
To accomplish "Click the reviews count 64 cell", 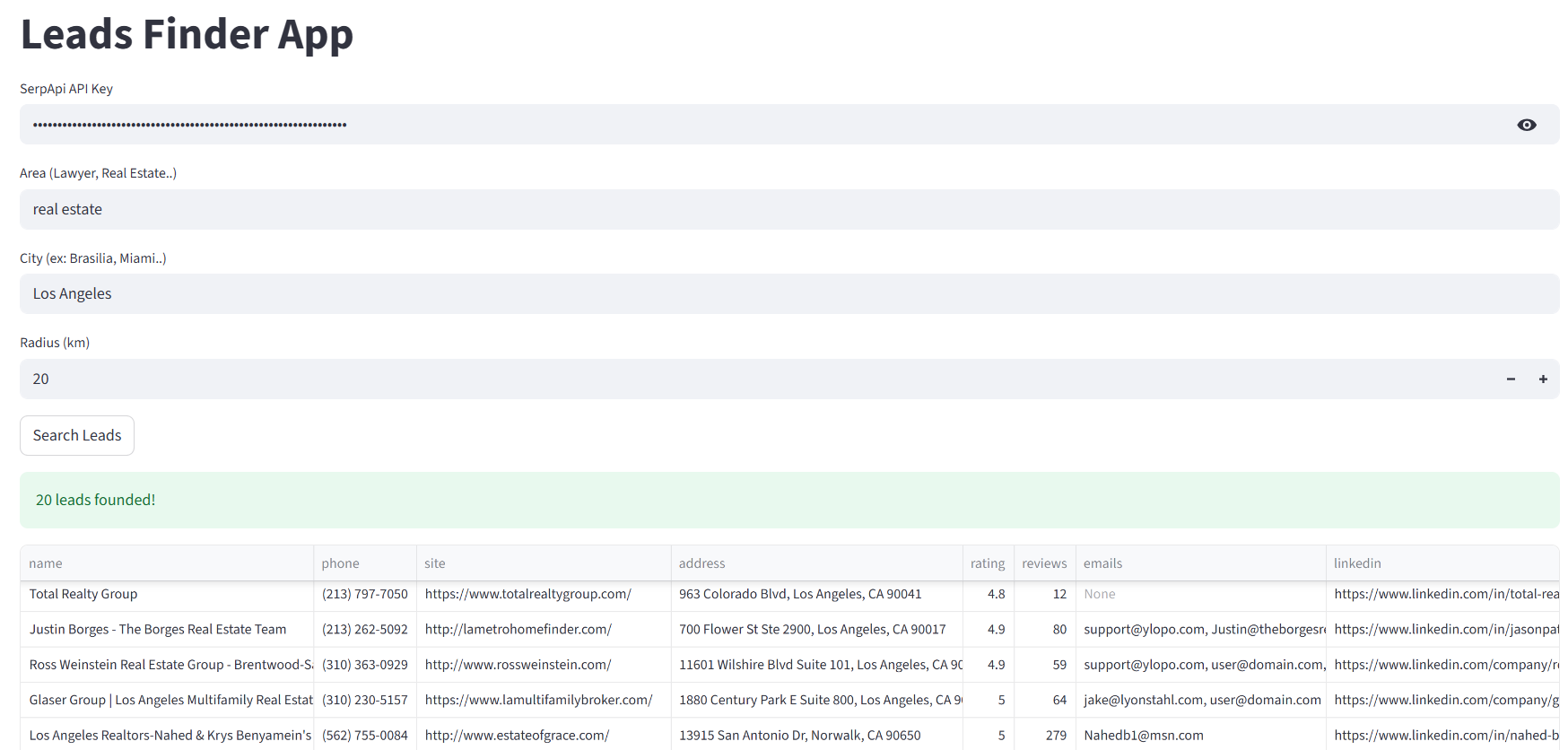I will click(1044, 700).
